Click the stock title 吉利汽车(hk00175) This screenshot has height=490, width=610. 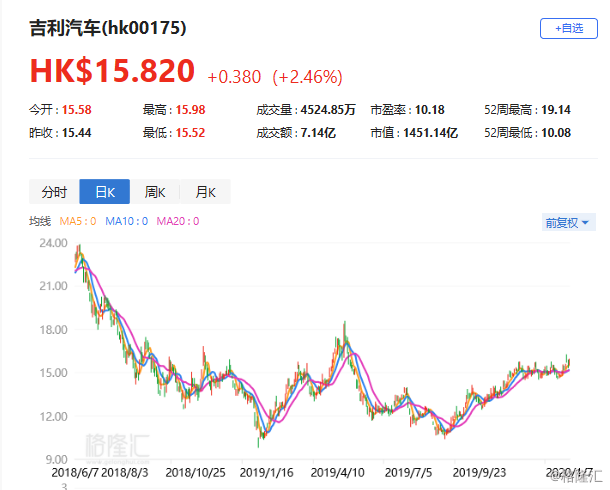pyautogui.click(x=108, y=28)
